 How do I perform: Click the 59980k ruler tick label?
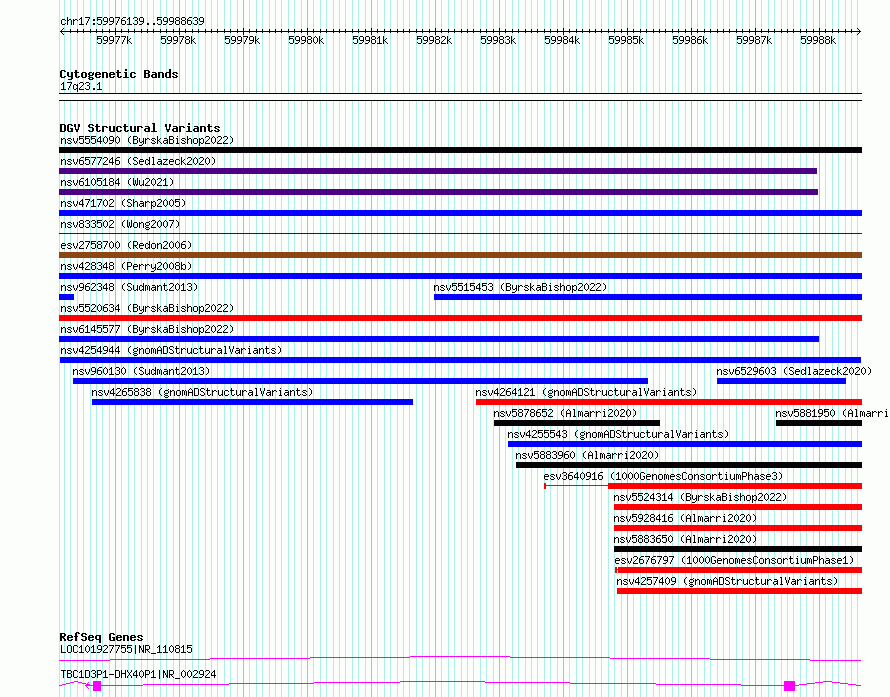[x=306, y=40]
